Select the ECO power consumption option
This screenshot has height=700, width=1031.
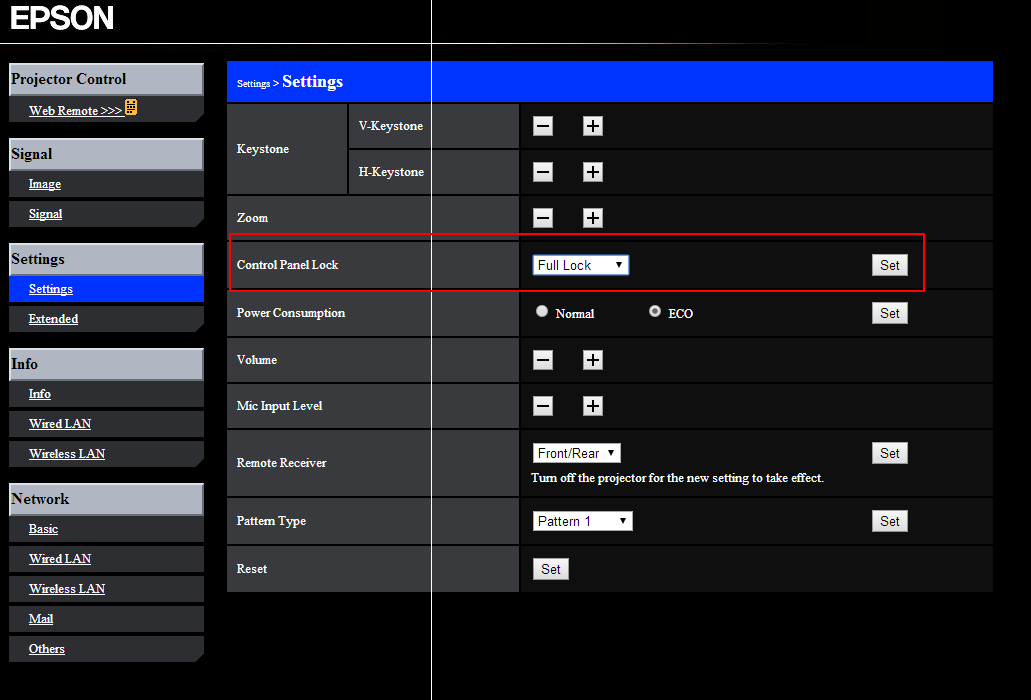[x=654, y=311]
